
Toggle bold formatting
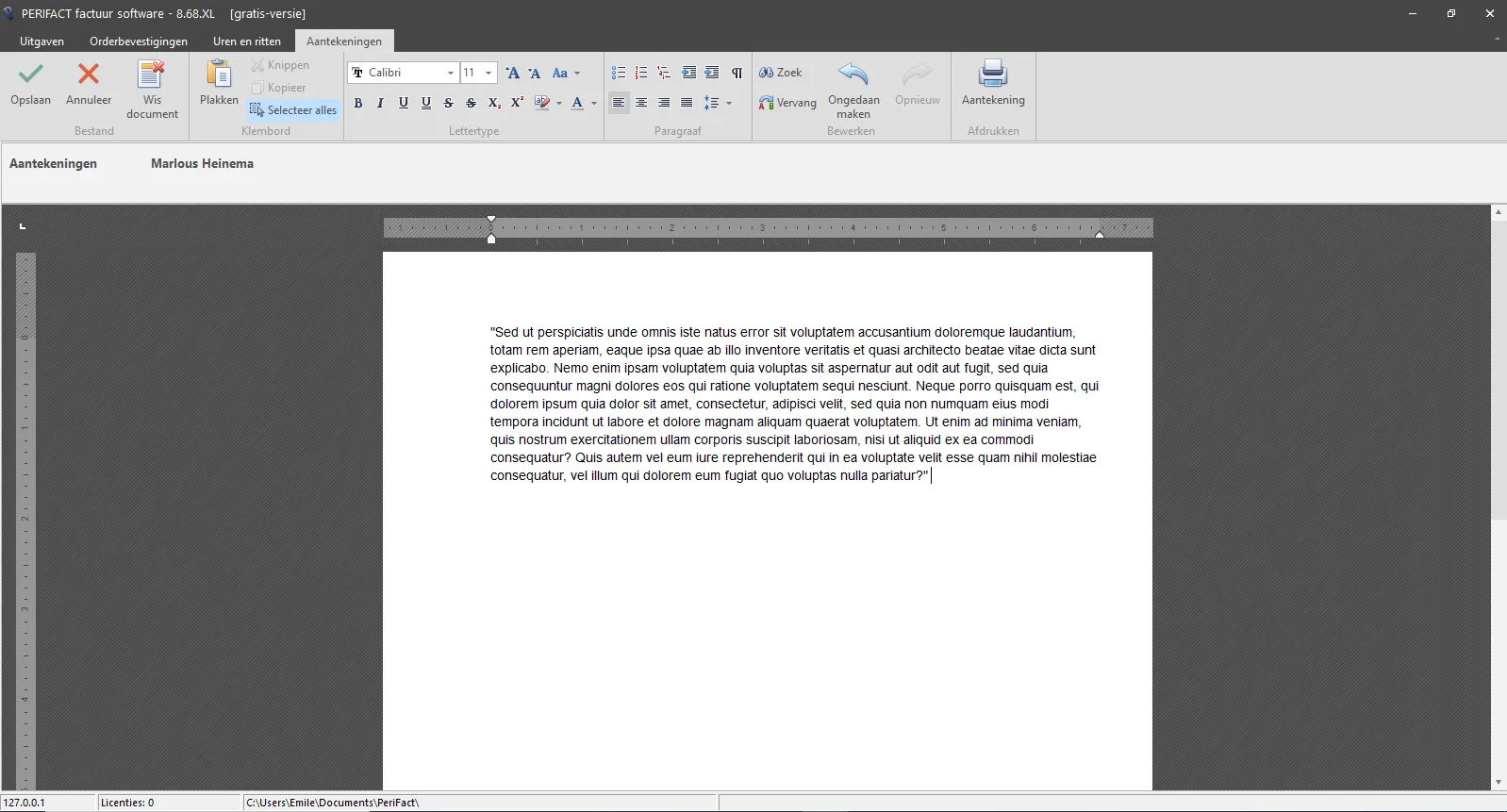click(x=358, y=103)
